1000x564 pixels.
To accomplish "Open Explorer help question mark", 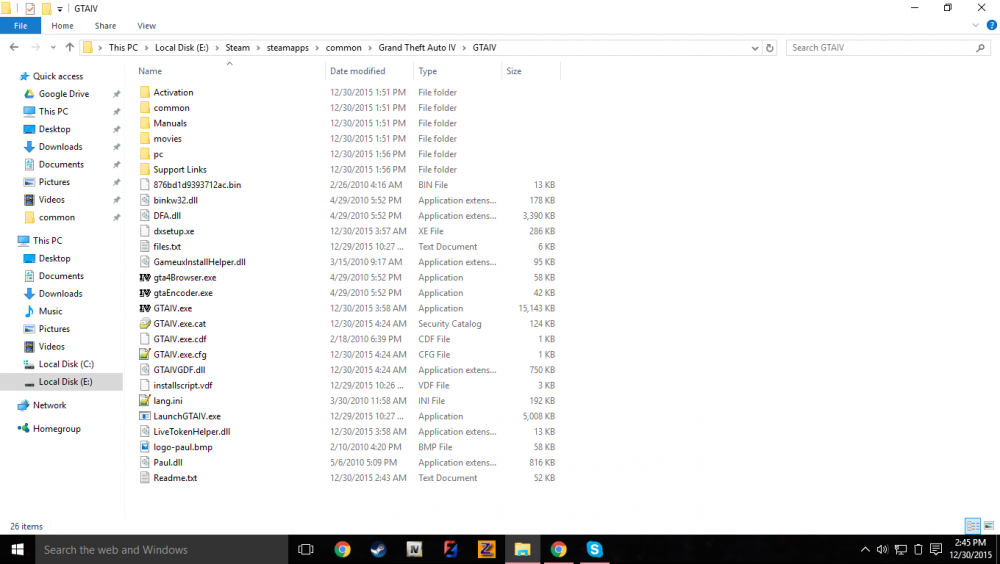I will 992,26.
